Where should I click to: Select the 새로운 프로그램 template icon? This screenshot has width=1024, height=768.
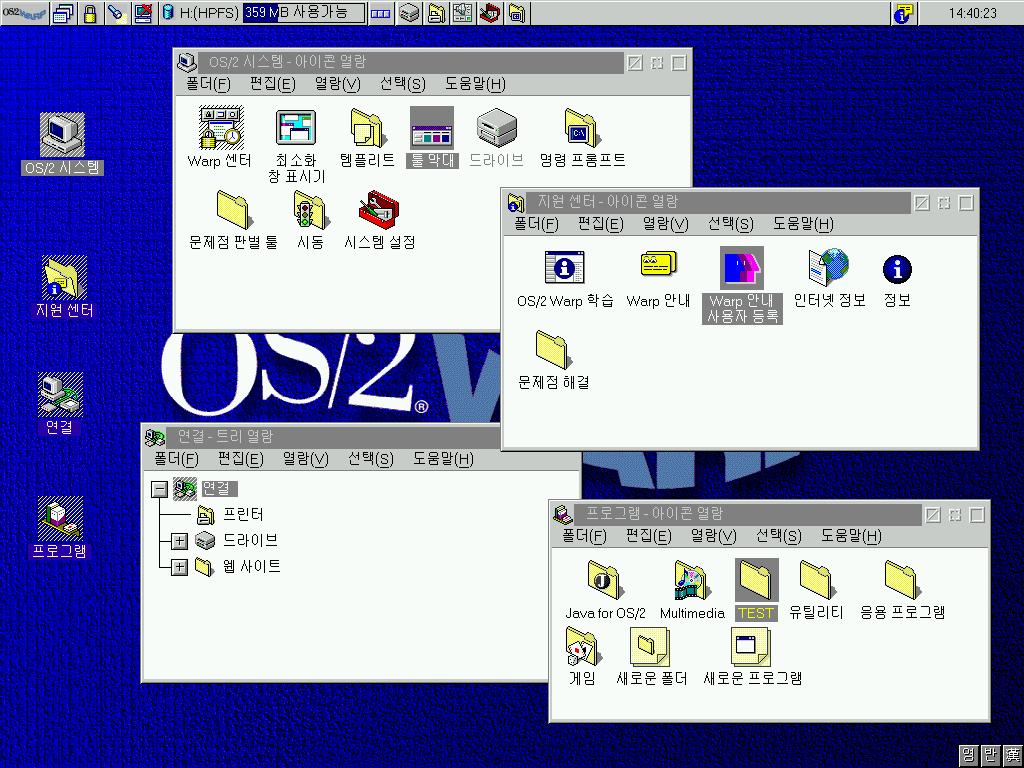[752, 656]
